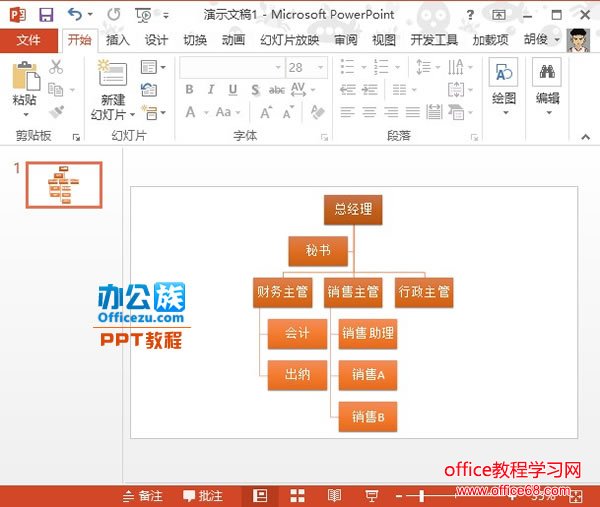Open Align Text dropdown
This screenshot has height=507, width=600.
461,90
